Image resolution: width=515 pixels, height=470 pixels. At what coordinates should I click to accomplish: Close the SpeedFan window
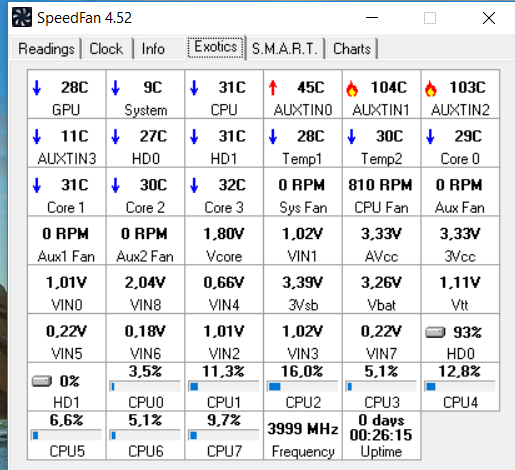[489, 18]
